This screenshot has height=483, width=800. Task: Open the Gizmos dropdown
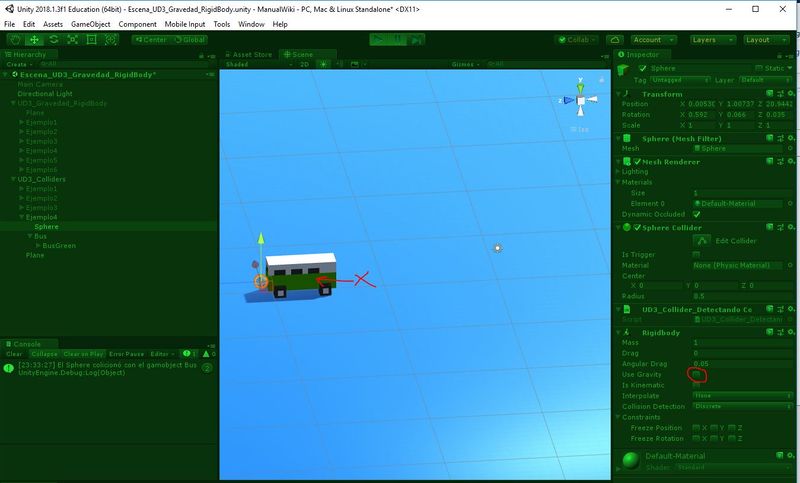point(465,64)
